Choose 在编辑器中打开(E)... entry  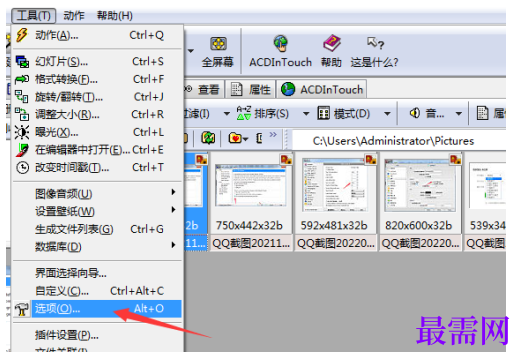click(97, 150)
